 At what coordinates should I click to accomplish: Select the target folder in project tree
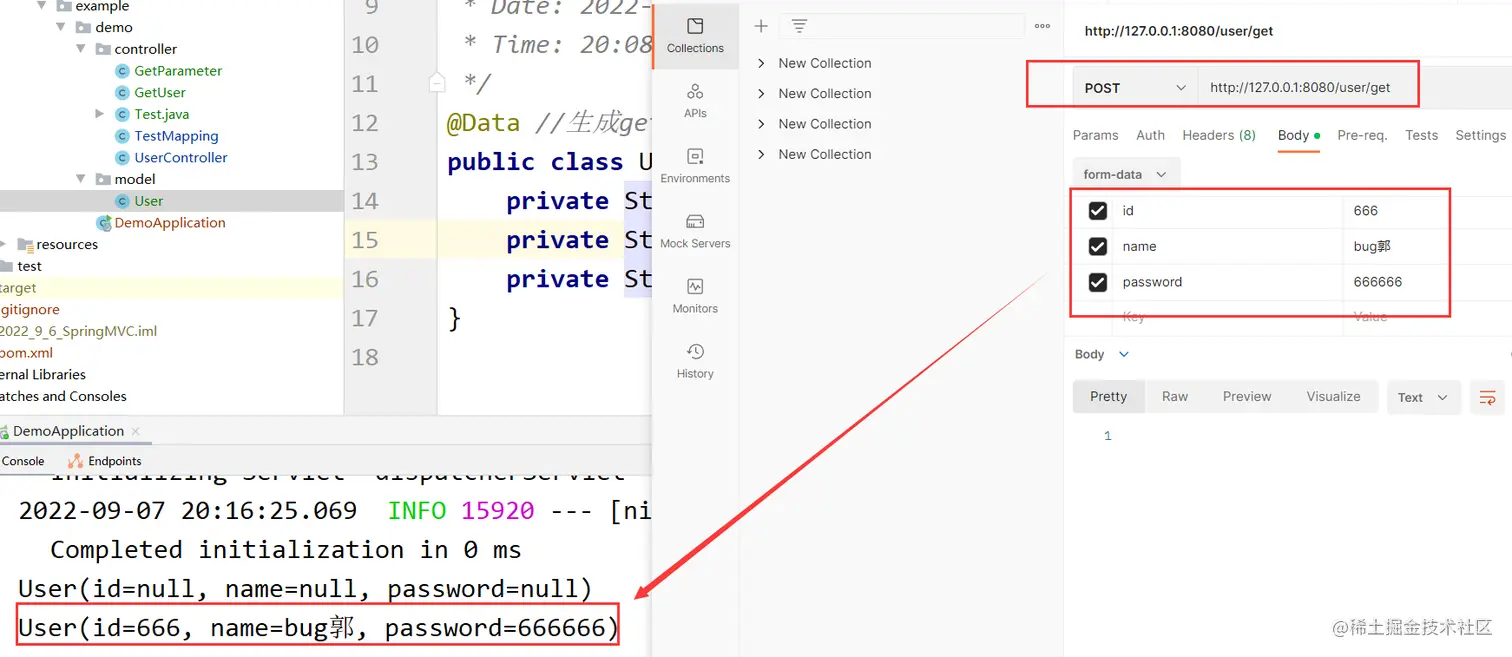coord(18,288)
